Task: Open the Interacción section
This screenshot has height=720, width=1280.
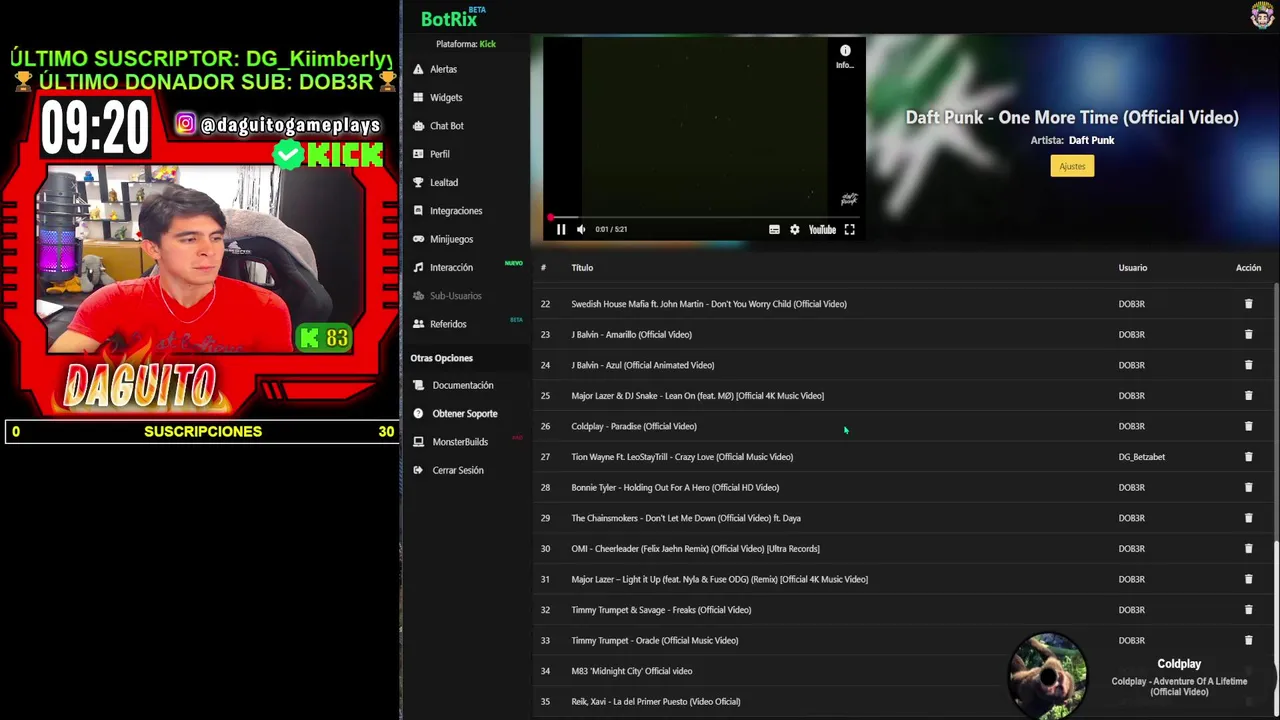Action: click(x=451, y=268)
